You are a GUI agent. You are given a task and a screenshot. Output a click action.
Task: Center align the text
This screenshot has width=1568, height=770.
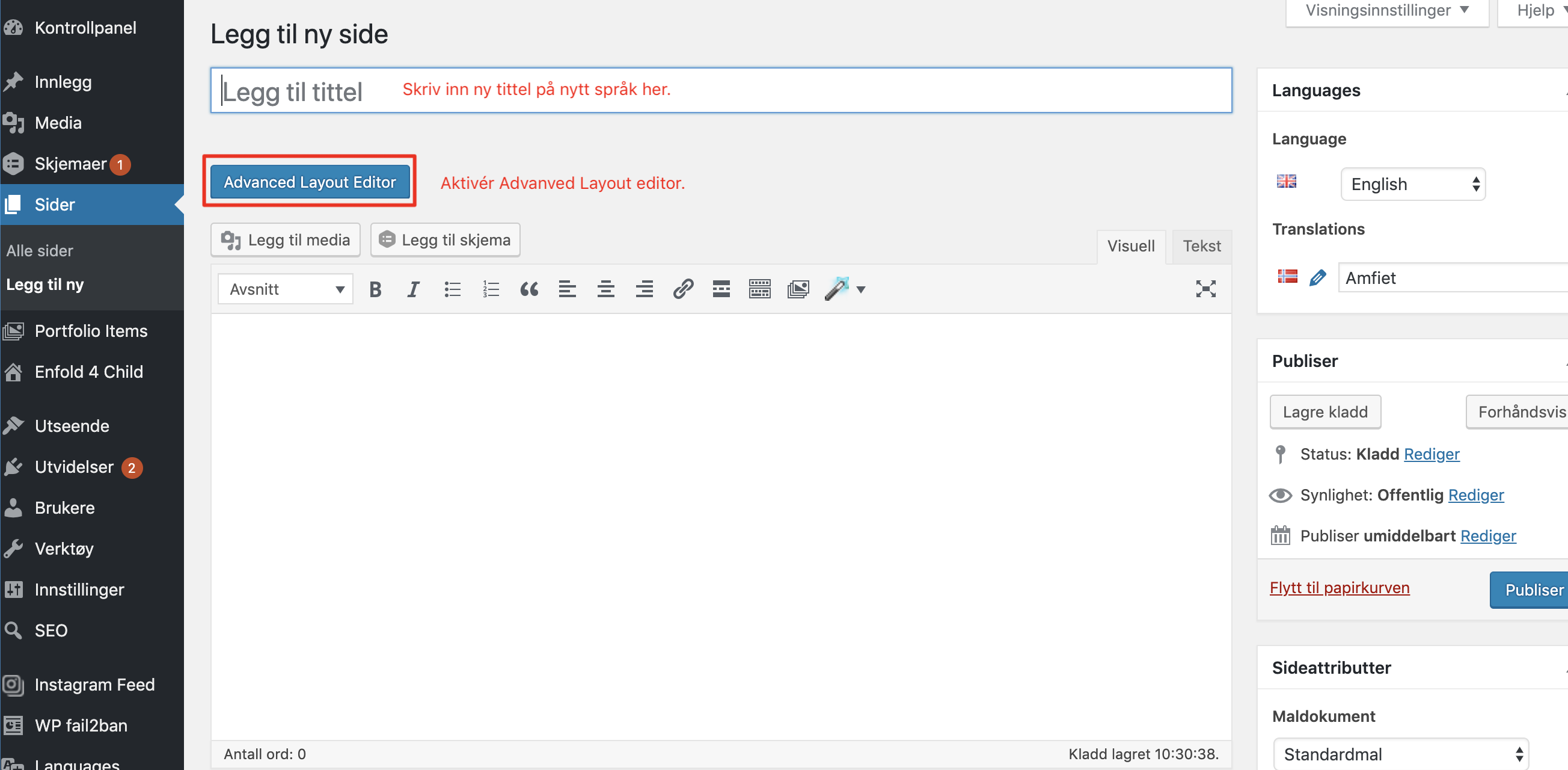click(x=605, y=289)
